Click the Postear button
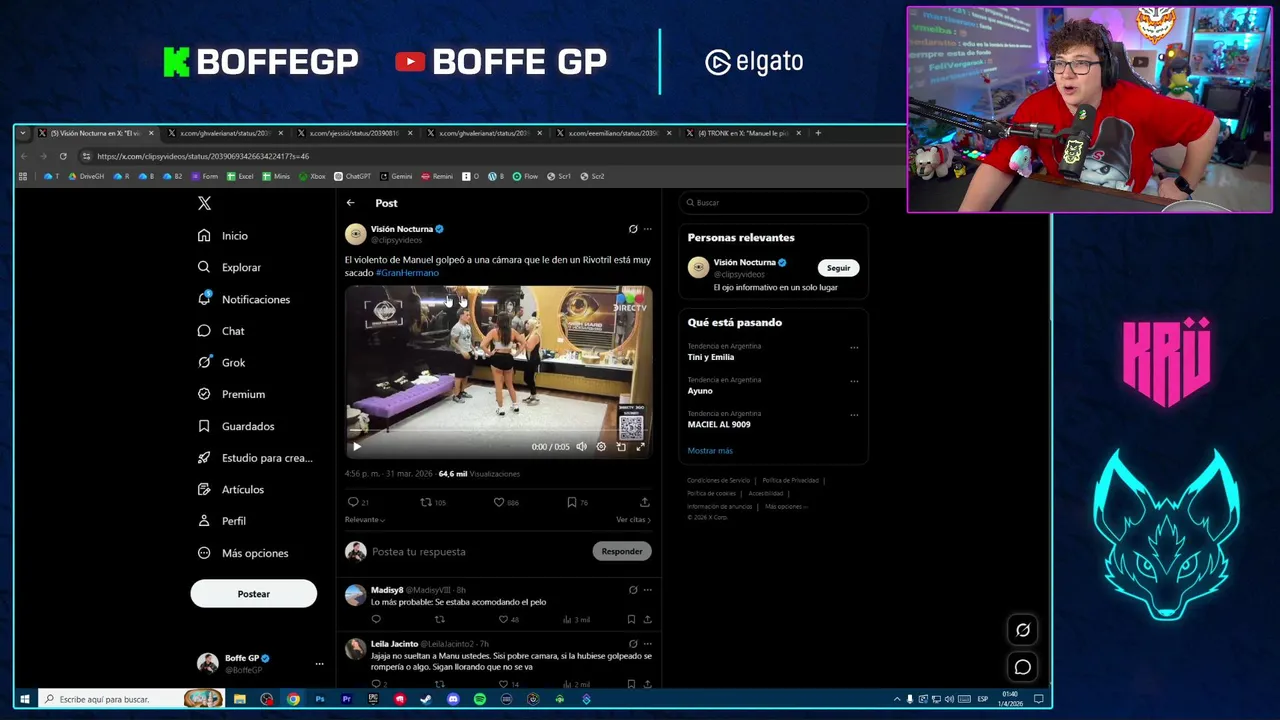This screenshot has height=720, width=1280. click(254, 594)
